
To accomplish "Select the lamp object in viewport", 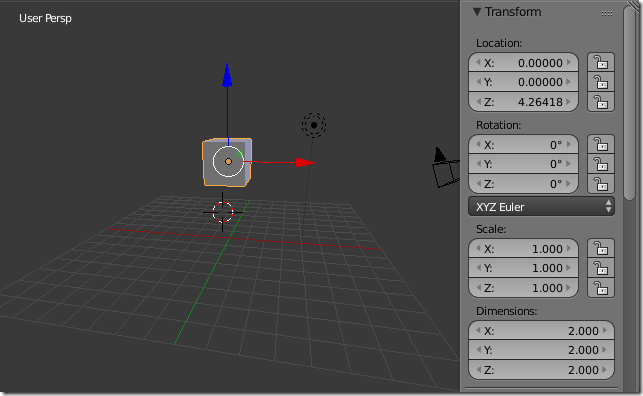I will tap(314, 125).
